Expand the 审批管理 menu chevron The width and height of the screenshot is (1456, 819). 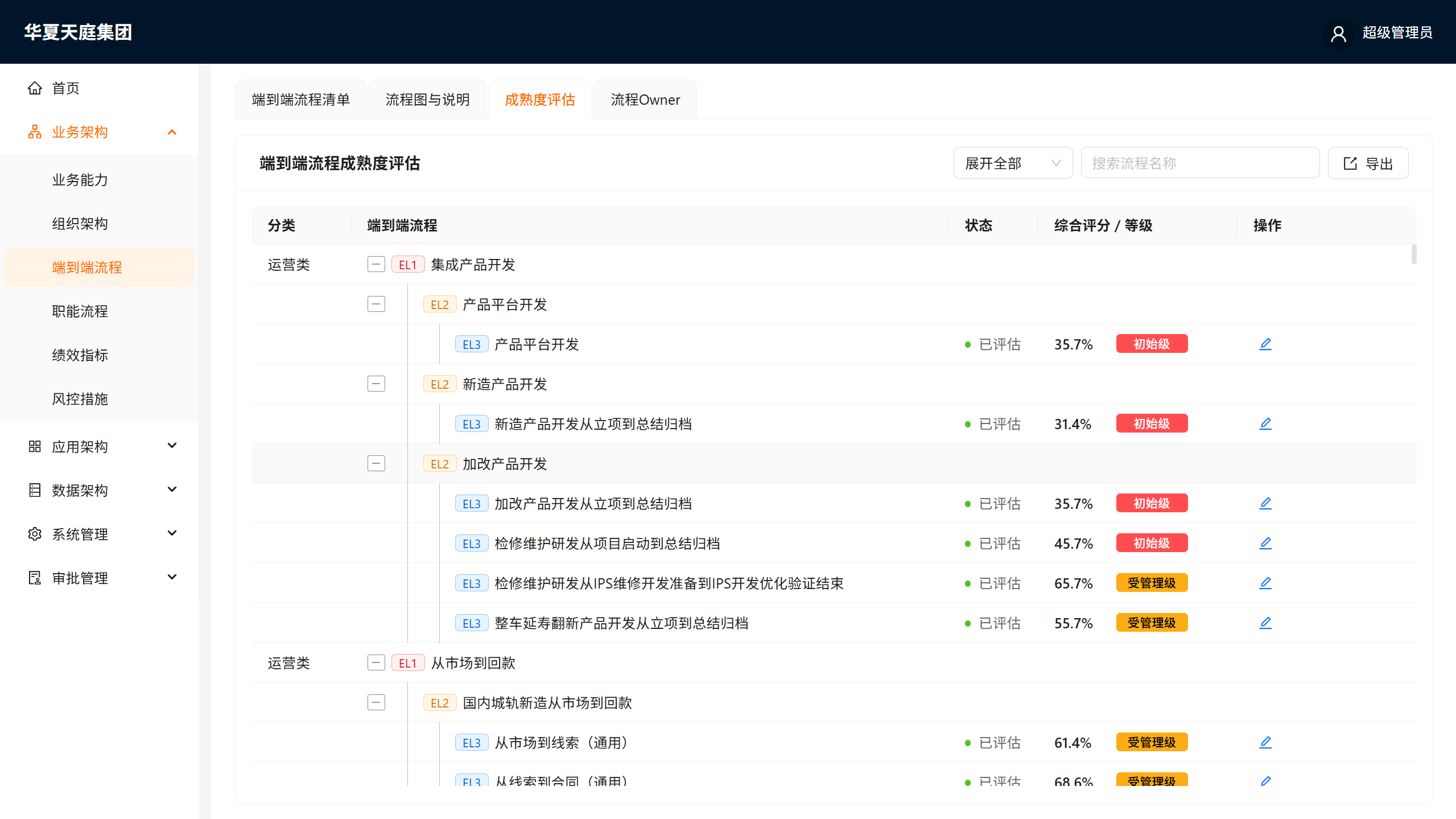point(172,577)
